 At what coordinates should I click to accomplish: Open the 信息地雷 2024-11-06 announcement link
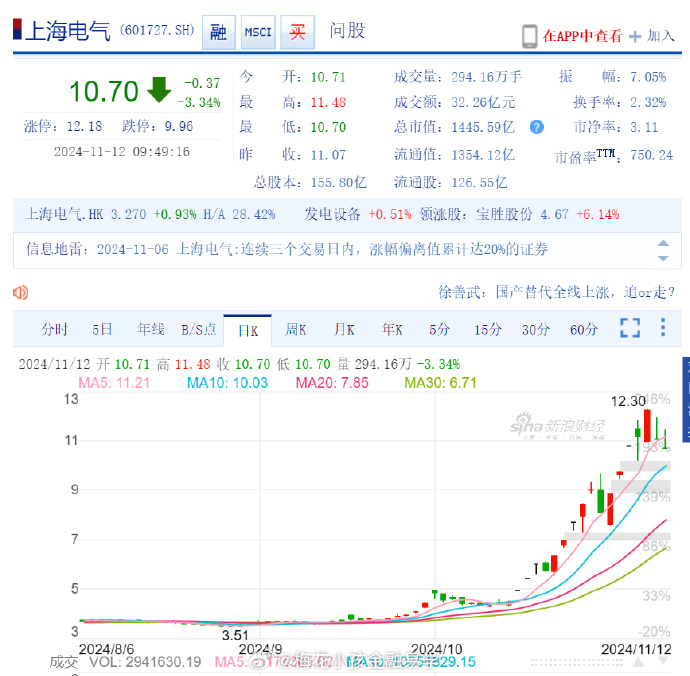323,249
